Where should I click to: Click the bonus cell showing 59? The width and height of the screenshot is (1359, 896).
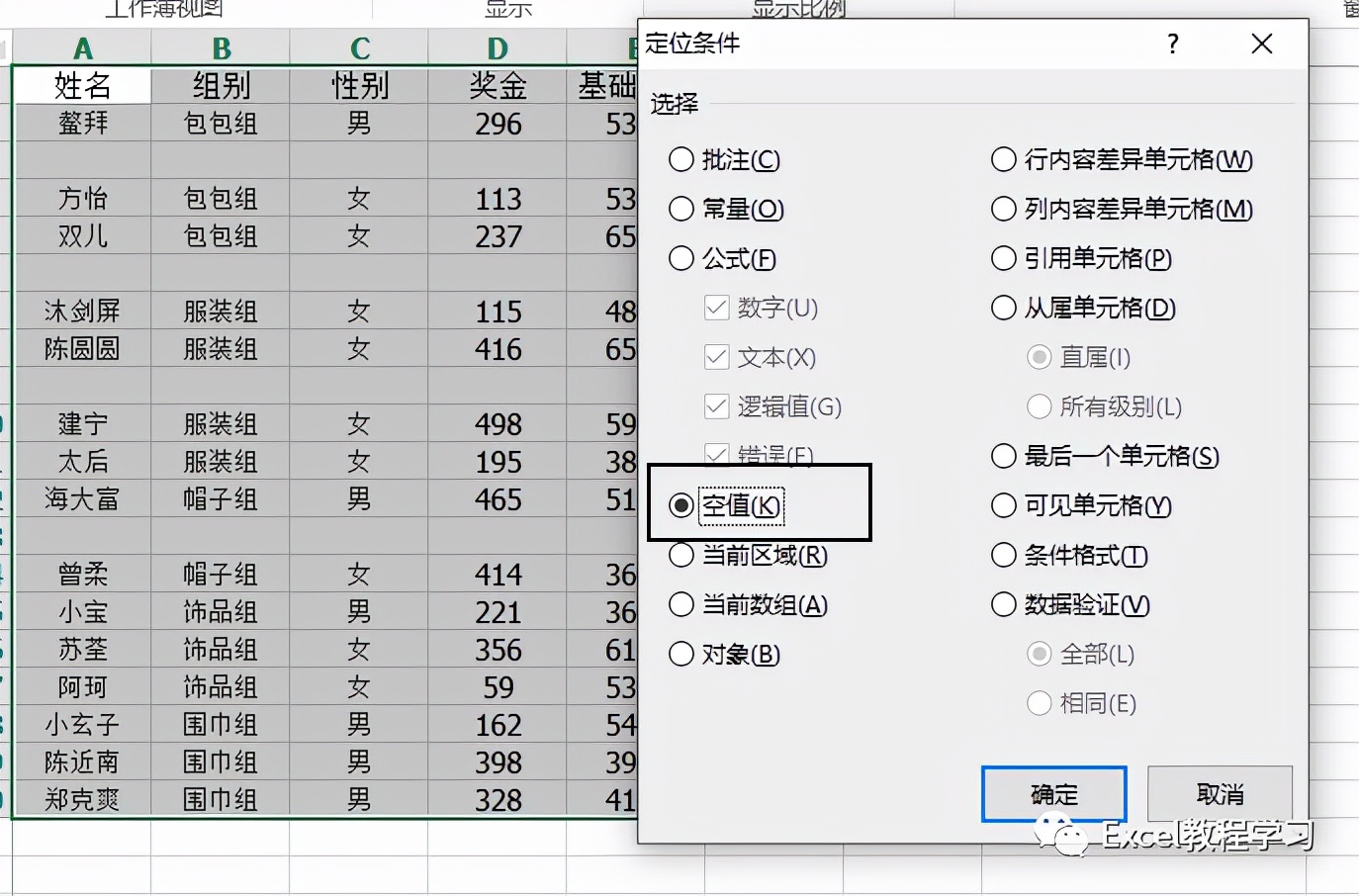pyautogui.click(x=498, y=687)
